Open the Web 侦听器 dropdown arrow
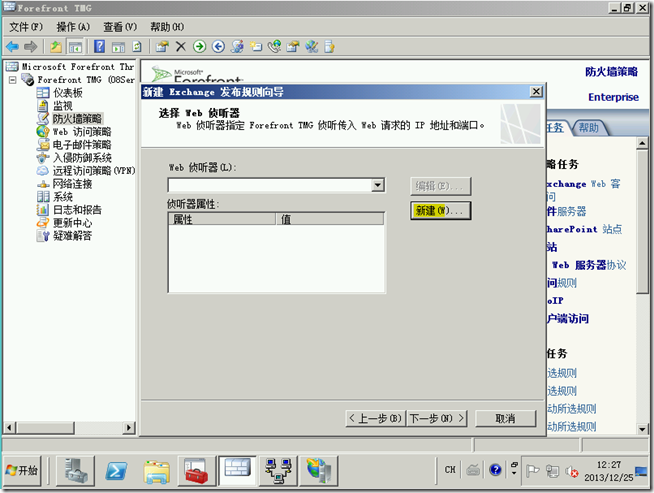The image size is (654, 493). click(378, 185)
